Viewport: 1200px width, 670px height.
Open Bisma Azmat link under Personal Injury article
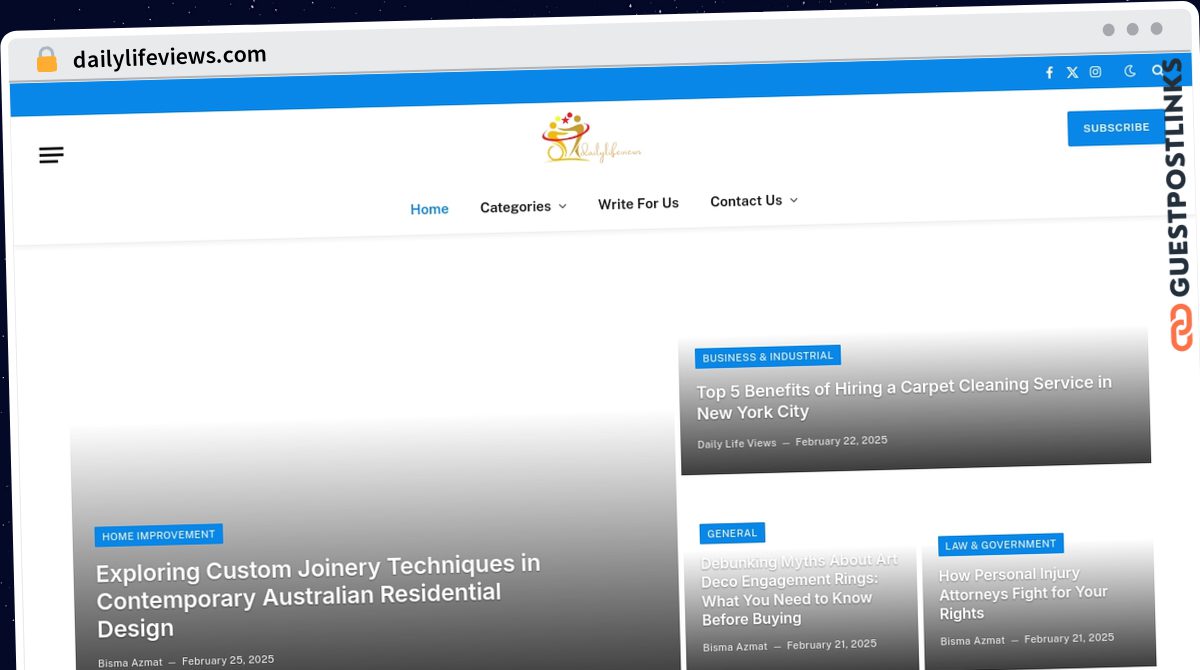pos(973,641)
